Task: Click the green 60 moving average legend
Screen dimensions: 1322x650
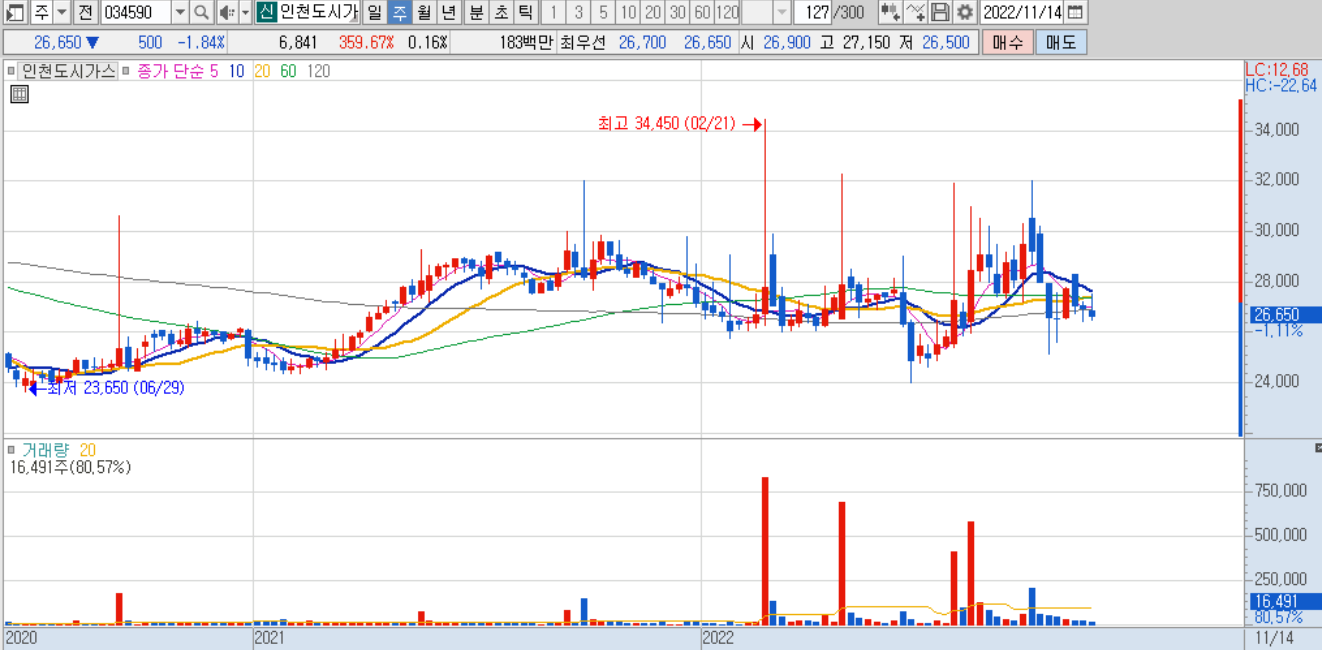Action: pos(288,71)
